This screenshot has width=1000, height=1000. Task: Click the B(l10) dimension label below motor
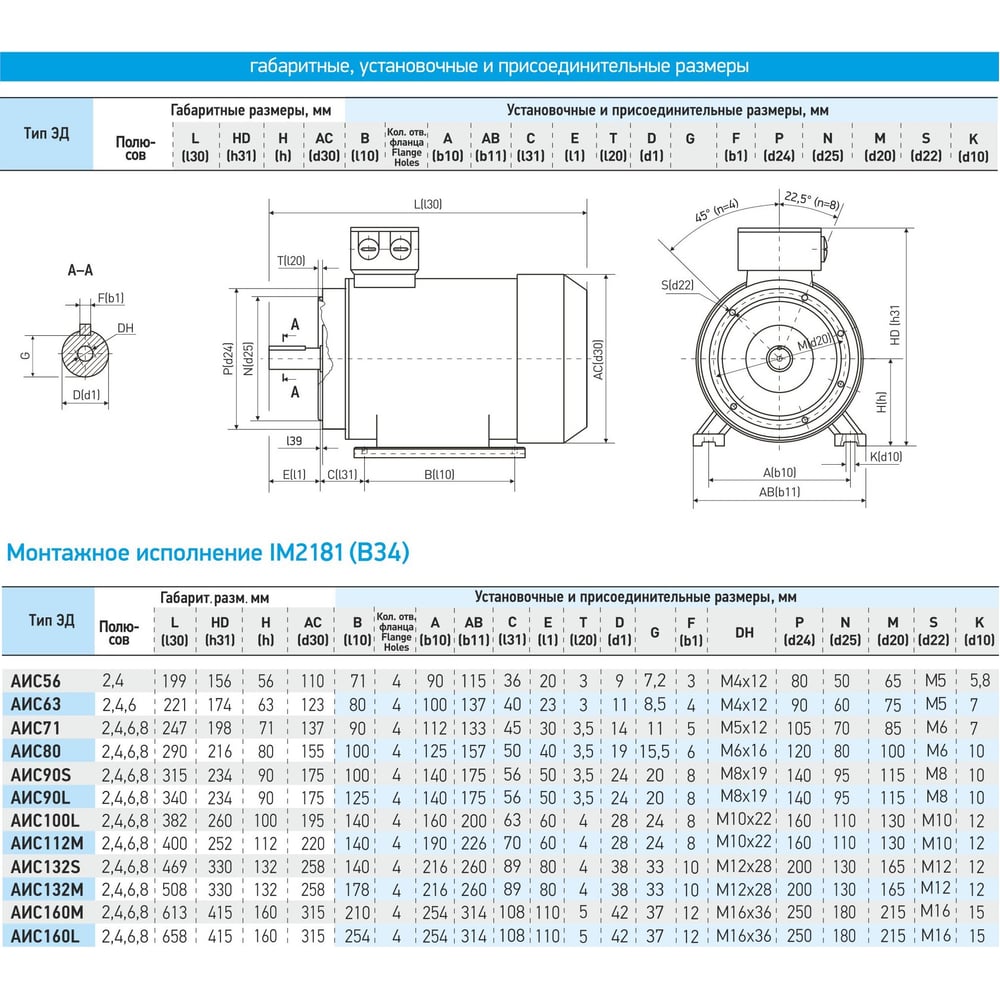(439, 474)
